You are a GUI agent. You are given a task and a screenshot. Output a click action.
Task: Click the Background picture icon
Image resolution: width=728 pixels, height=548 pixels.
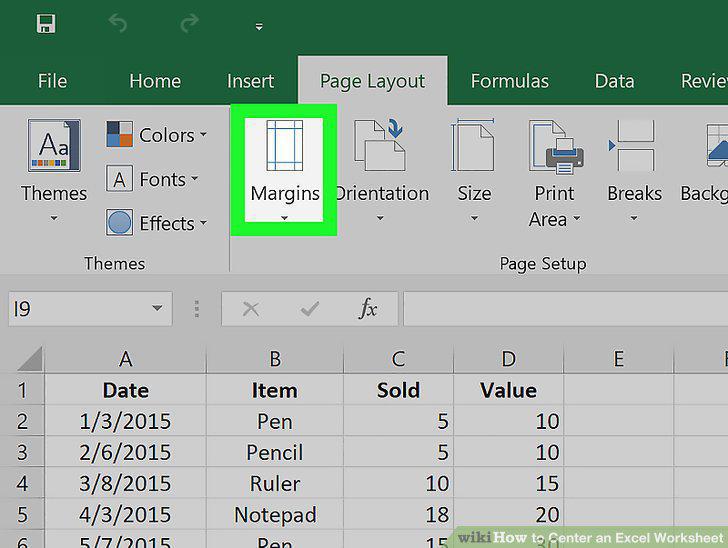pos(716,145)
